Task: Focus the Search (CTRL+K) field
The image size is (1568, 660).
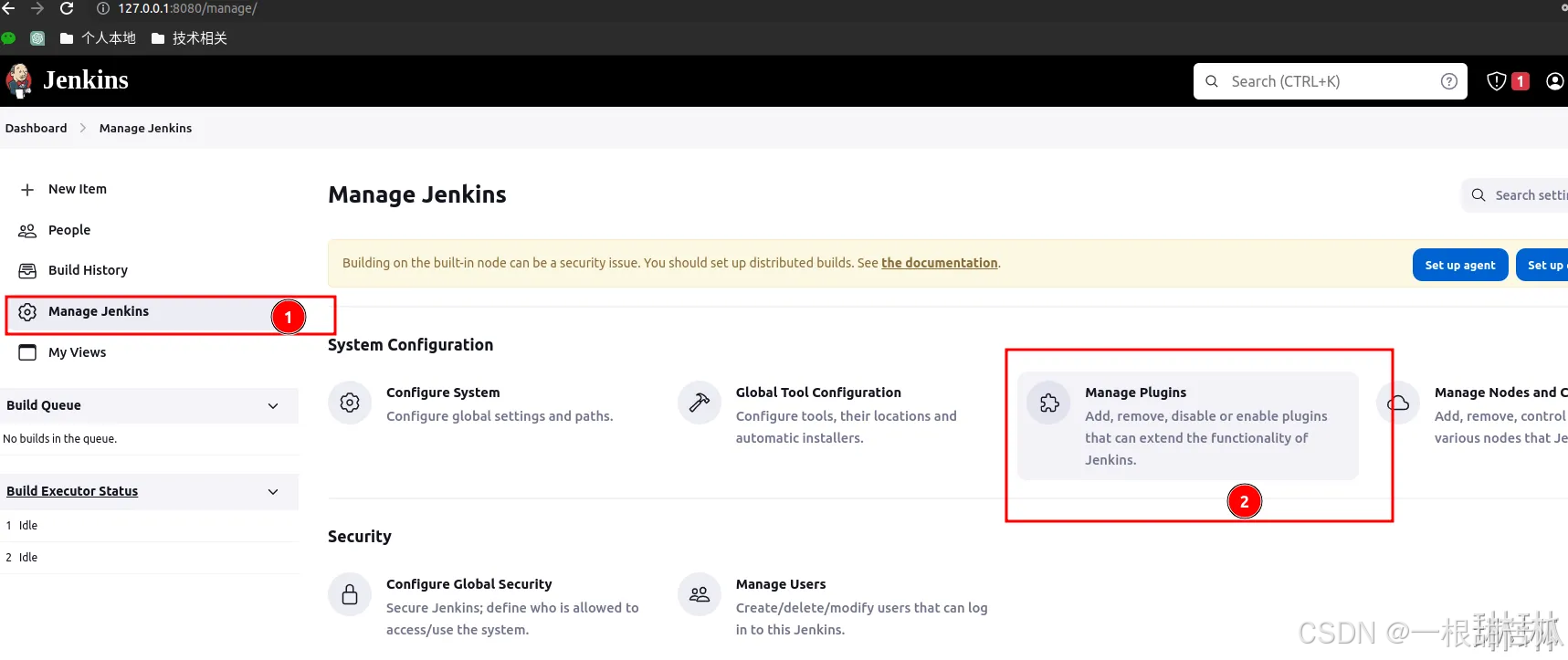Action: (x=1330, y=81)
